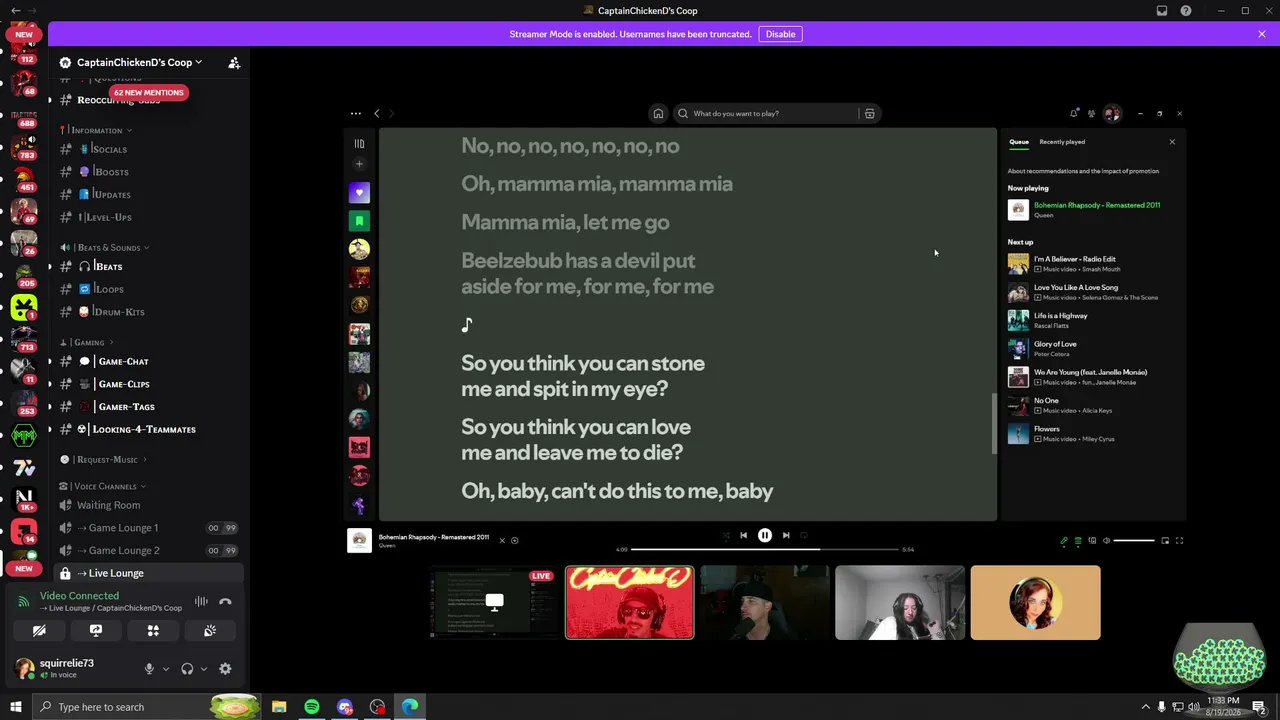Skip to next track
Screen dimensions: 1280x720
pos(786,535)
